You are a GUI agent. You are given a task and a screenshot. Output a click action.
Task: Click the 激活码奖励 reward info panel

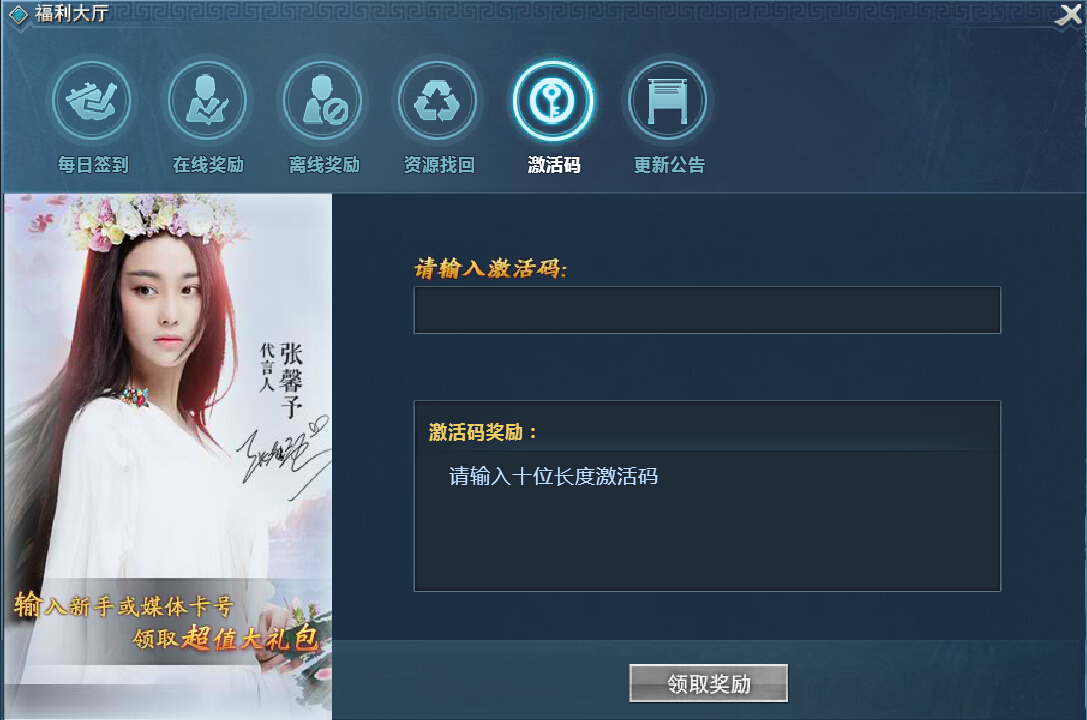pyautogui.click(x=707, y=495)
